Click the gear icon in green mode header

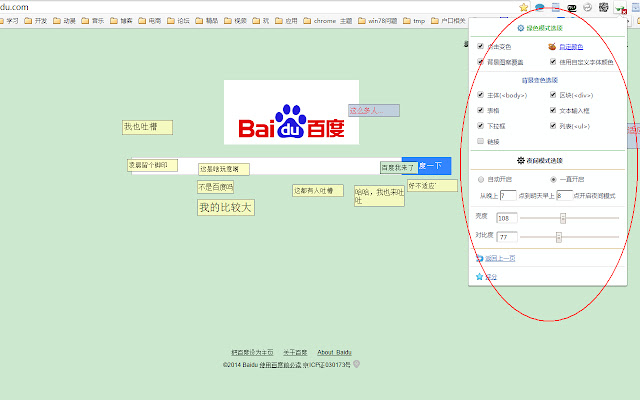[520, 28]
